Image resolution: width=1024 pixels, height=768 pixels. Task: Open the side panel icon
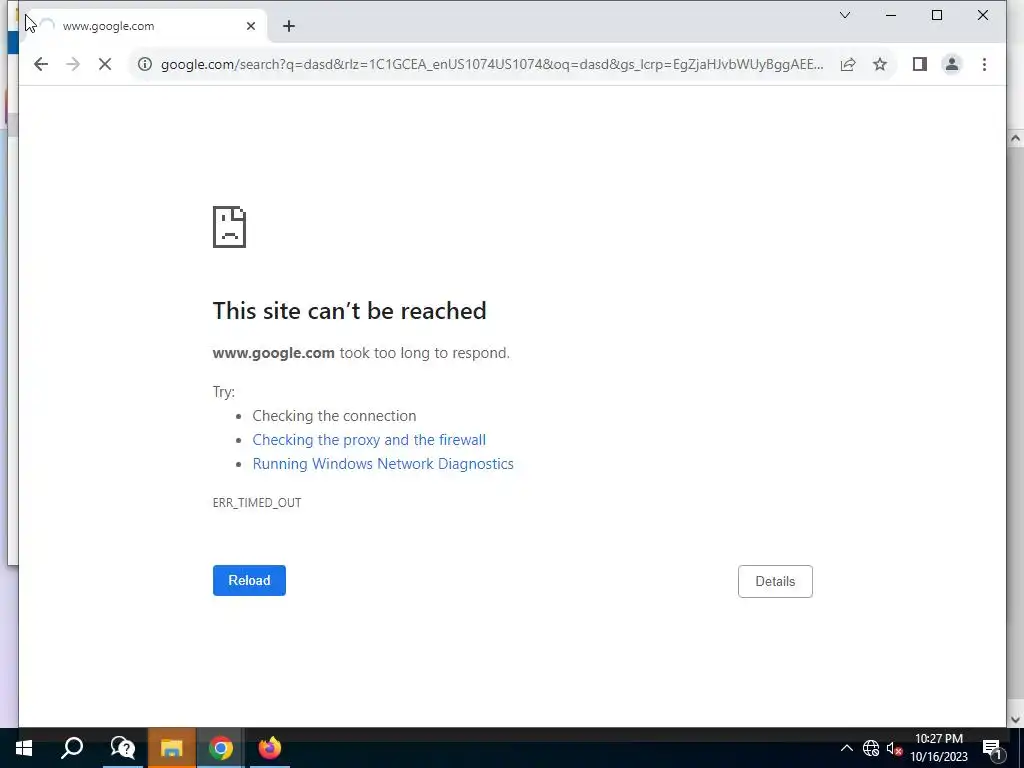coord(920,64)
